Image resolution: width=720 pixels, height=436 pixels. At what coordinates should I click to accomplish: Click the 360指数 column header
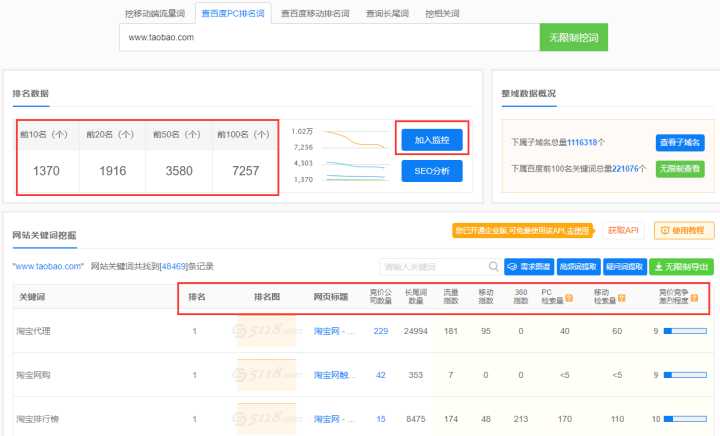point(521,296)
